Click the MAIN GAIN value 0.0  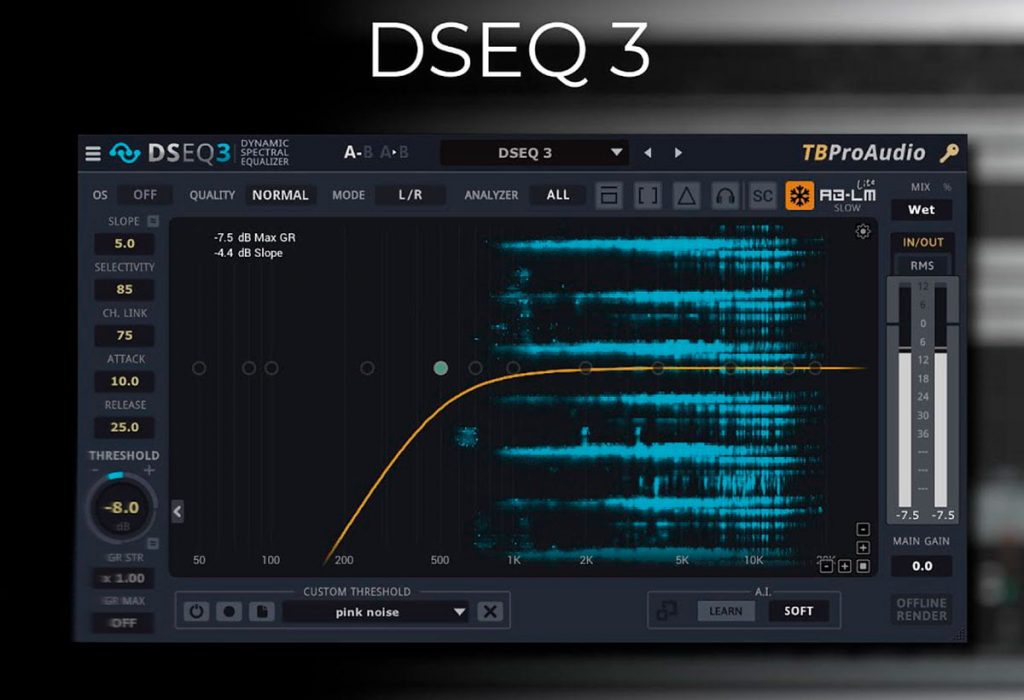click(x=922, y=566)
